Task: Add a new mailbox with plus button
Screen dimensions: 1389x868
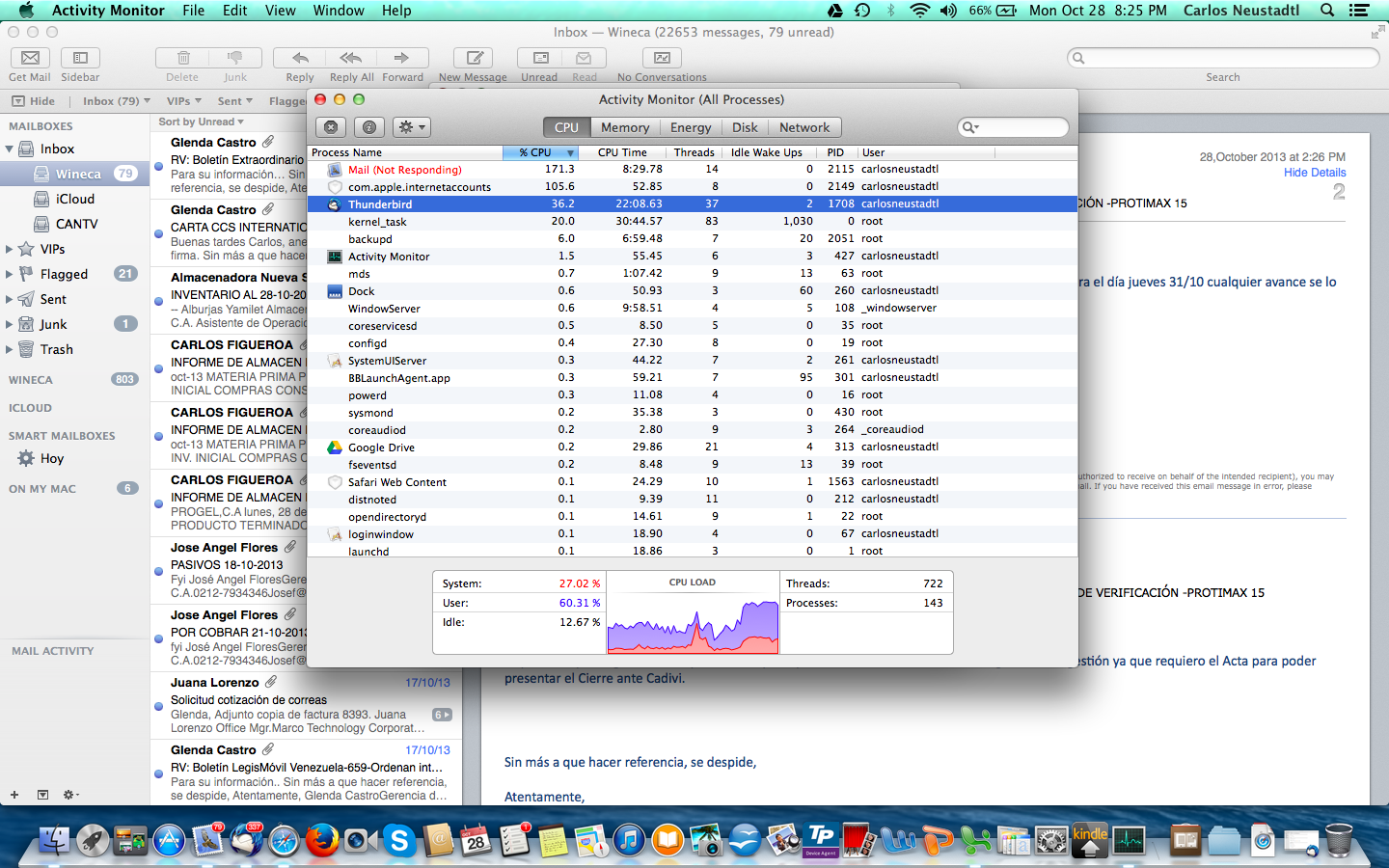Action: [x=14, y=795]
